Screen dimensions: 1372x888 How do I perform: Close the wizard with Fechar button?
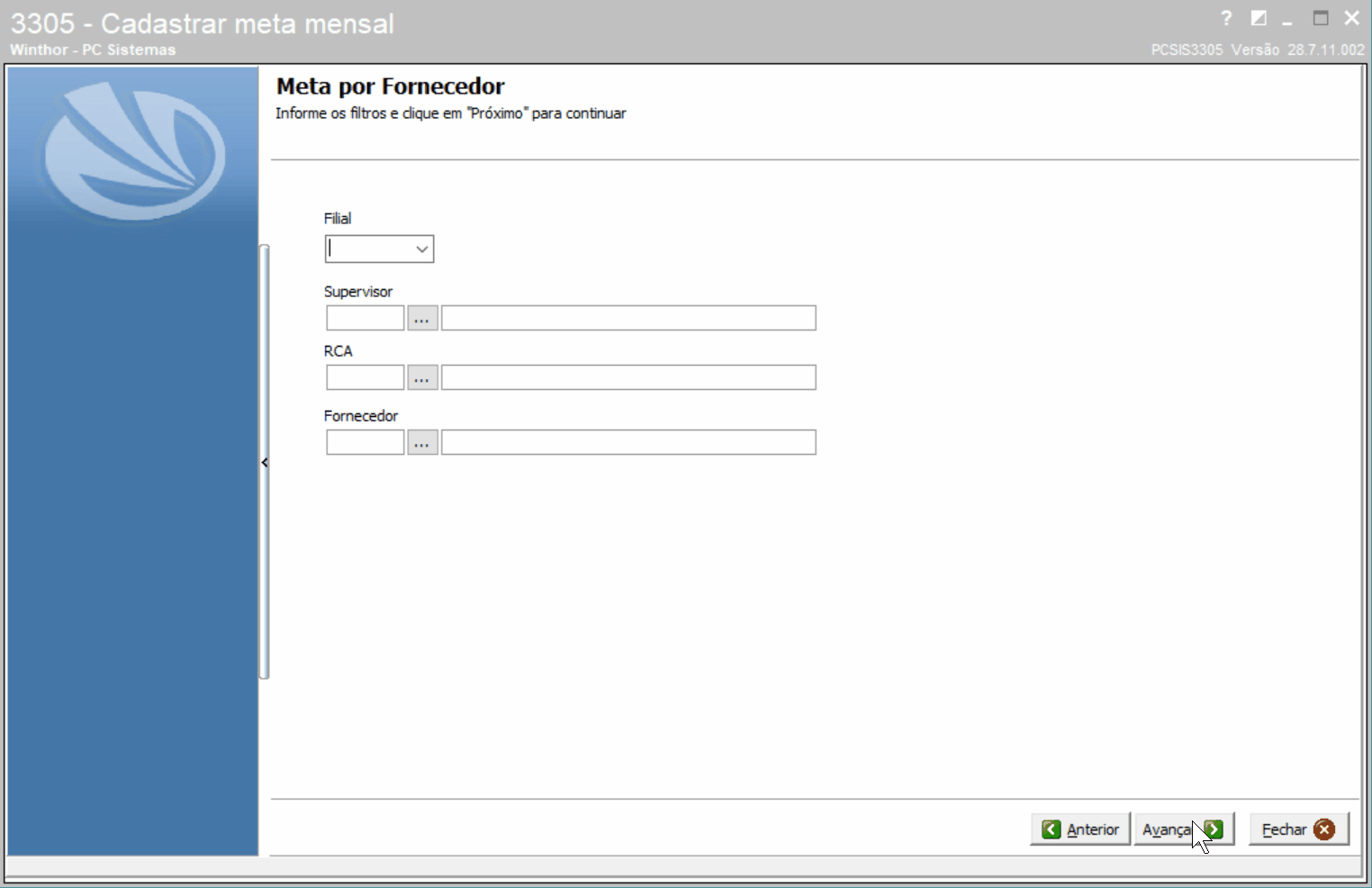(1299, 829)
